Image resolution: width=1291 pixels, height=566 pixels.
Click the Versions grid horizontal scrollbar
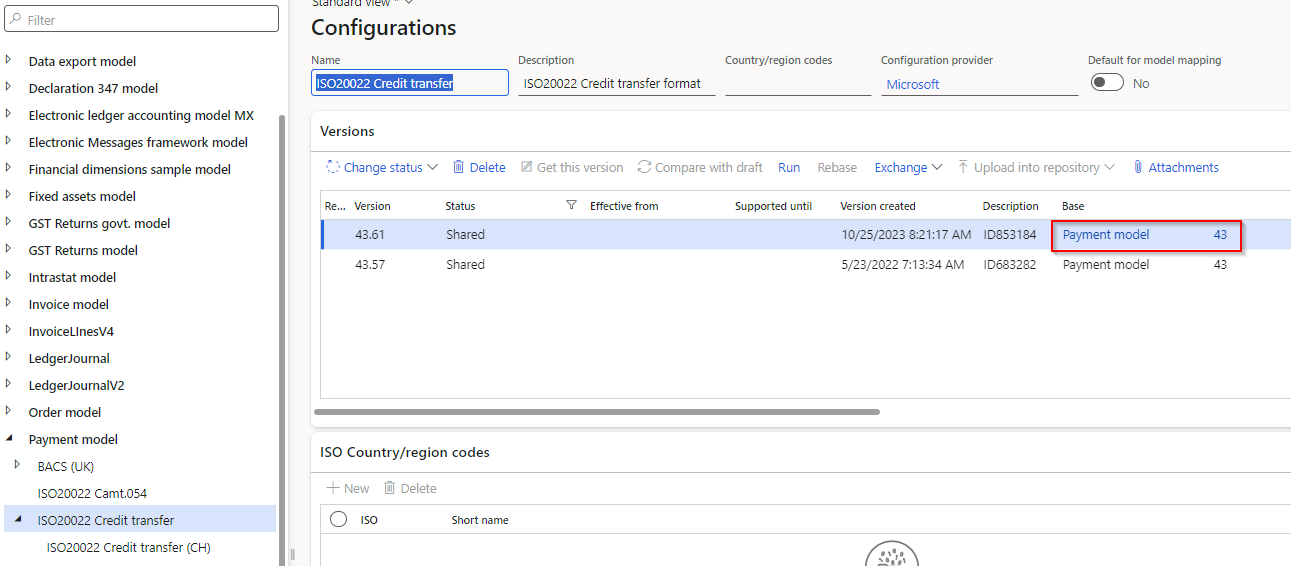[x=597, y=411]
